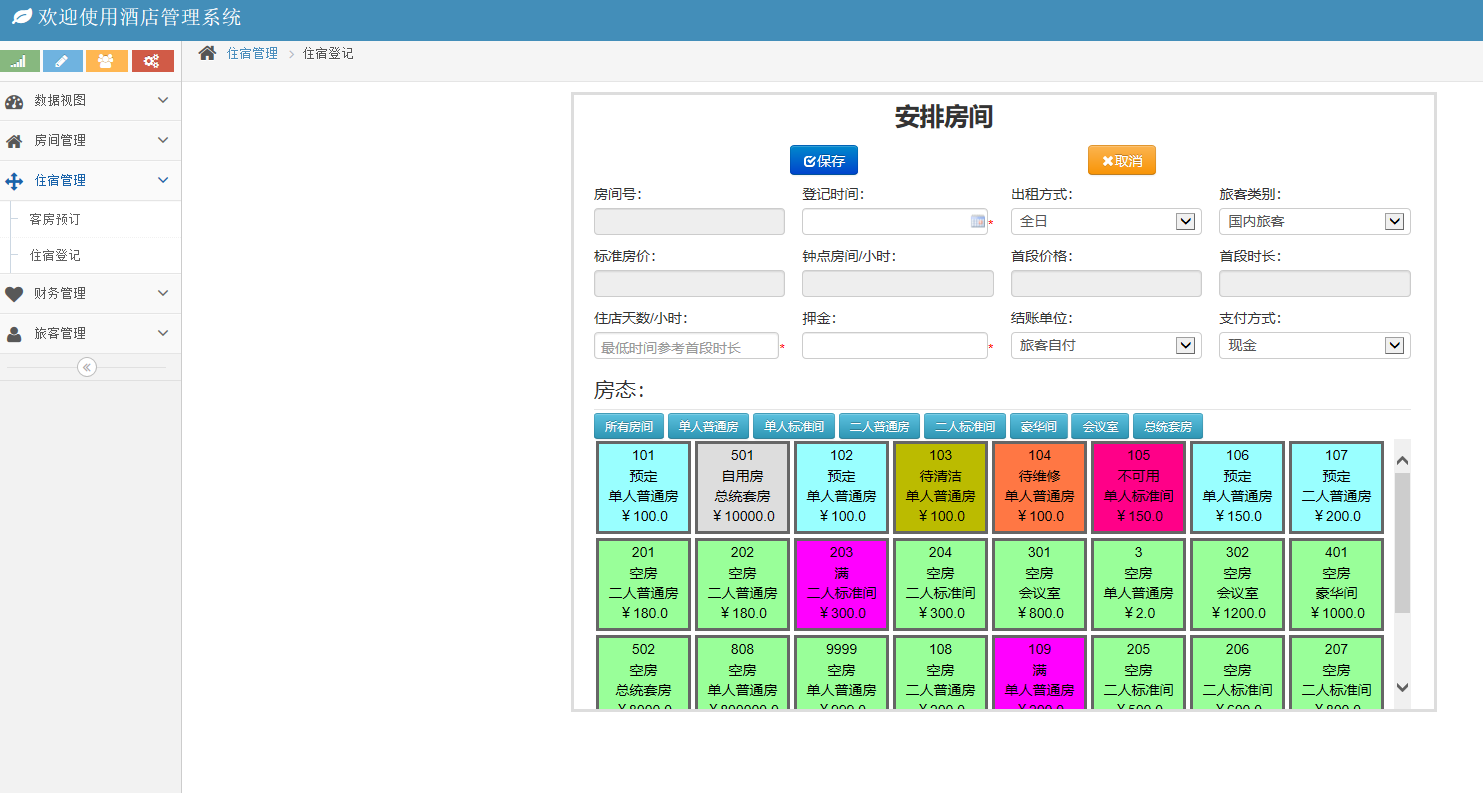Select room 302 会议室 tile
The width and height of the screenshot is (1483, 793).
1237,584
